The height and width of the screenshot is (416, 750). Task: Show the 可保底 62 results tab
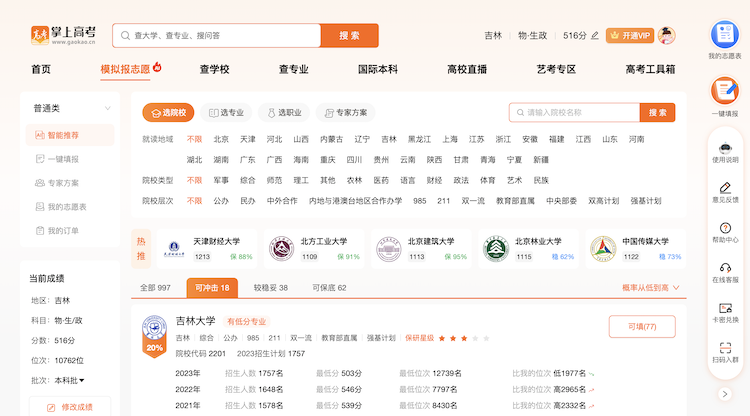tap(329, 288)
